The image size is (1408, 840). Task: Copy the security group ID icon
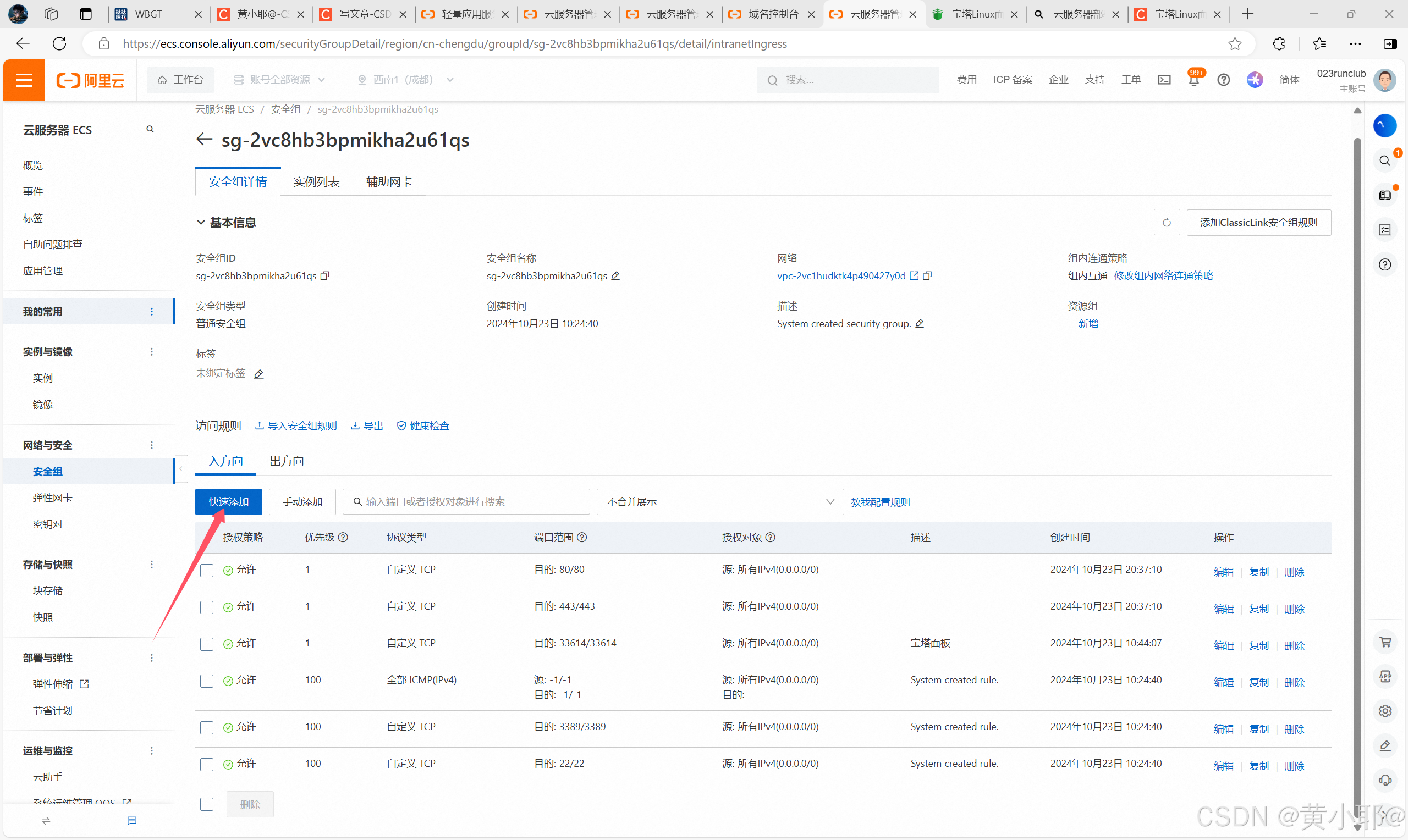(x=325, y=275)
